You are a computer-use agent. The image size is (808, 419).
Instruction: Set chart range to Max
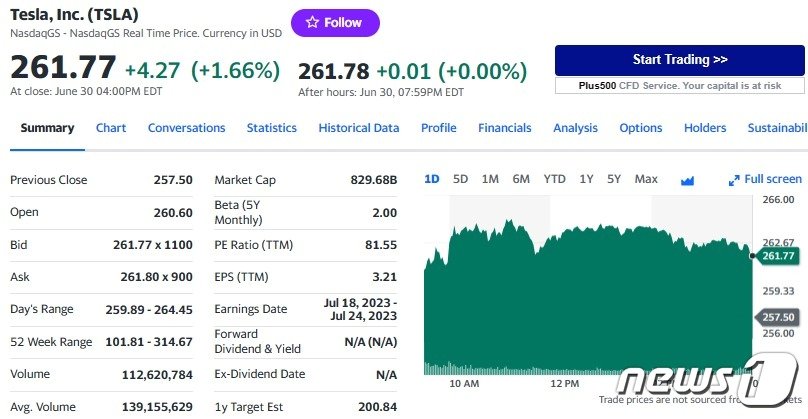pos(646,179)
